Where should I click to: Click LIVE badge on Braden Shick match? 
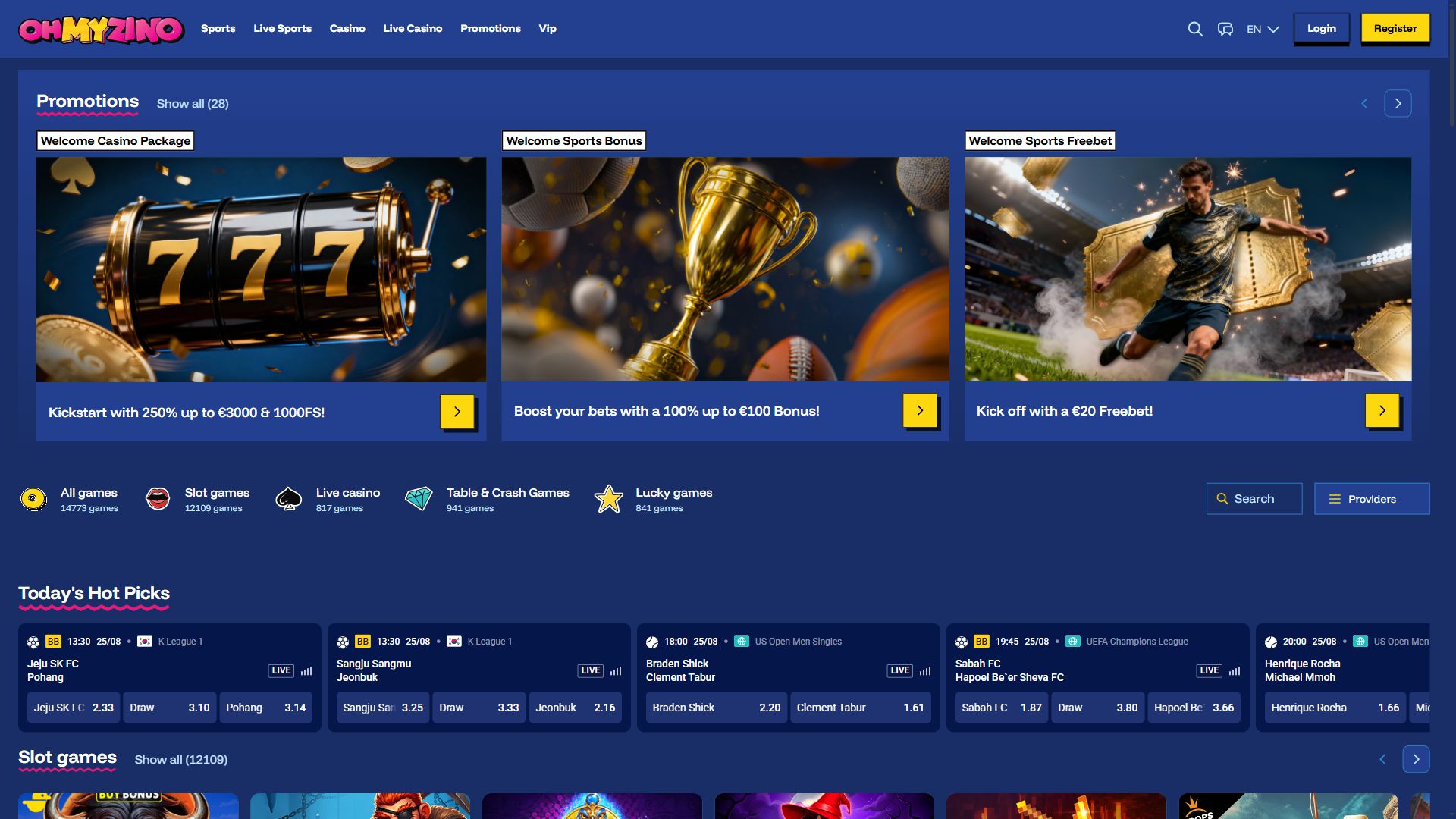(x=900, y=671)
